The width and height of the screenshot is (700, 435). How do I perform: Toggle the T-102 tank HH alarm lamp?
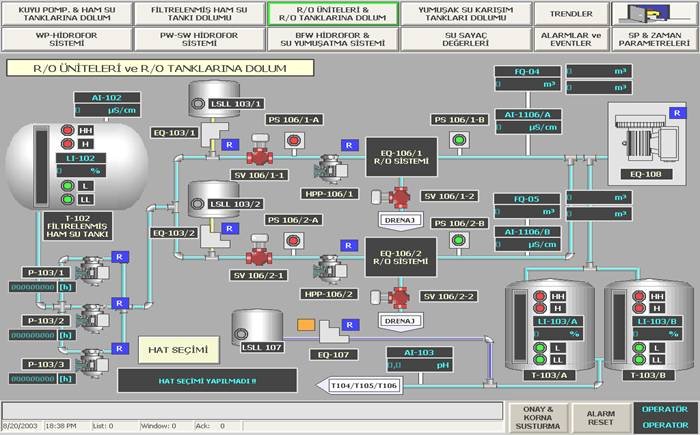(x=68, y=130)
